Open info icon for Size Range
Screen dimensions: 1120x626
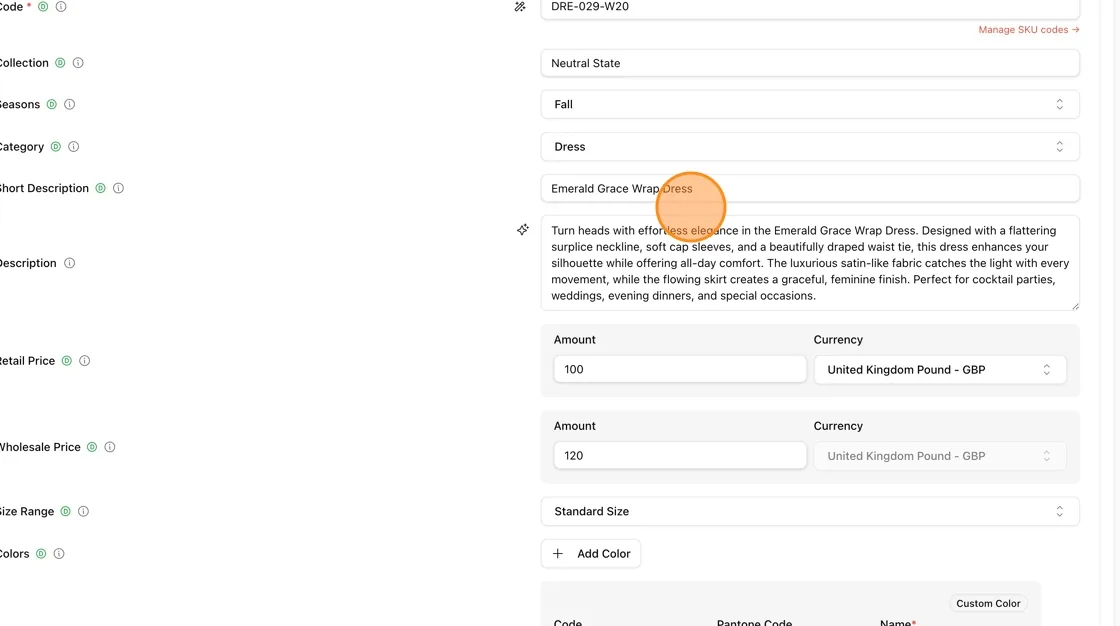point(84,511)
